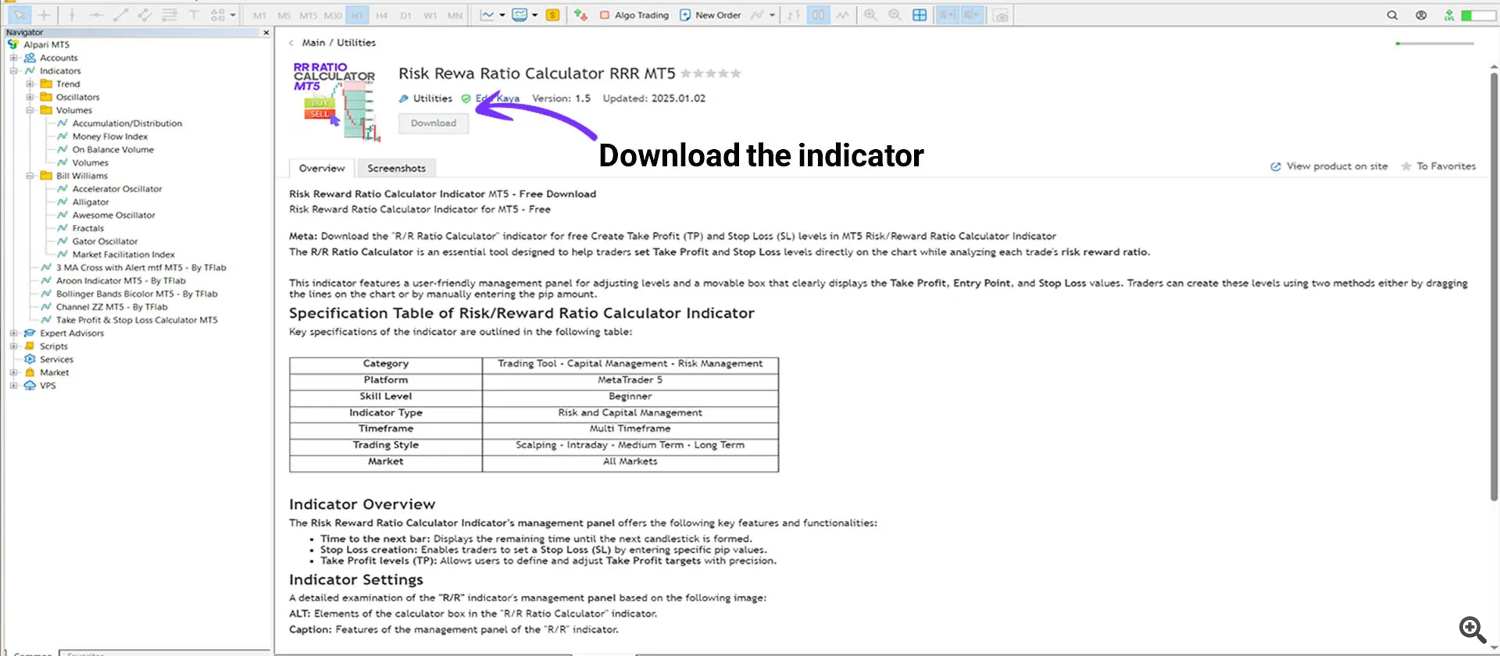Screen dimensions: 1500x656
Task: Toggle the chart shift icon
Action: click(972, 15)
